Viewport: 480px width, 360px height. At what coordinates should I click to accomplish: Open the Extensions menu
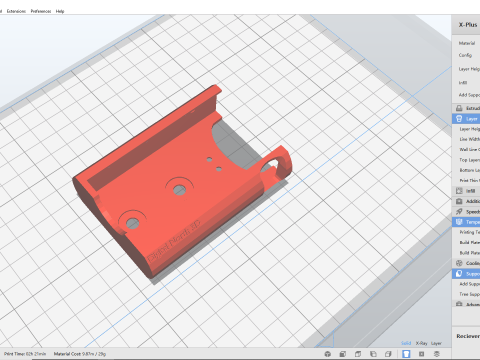click(16, 11)
